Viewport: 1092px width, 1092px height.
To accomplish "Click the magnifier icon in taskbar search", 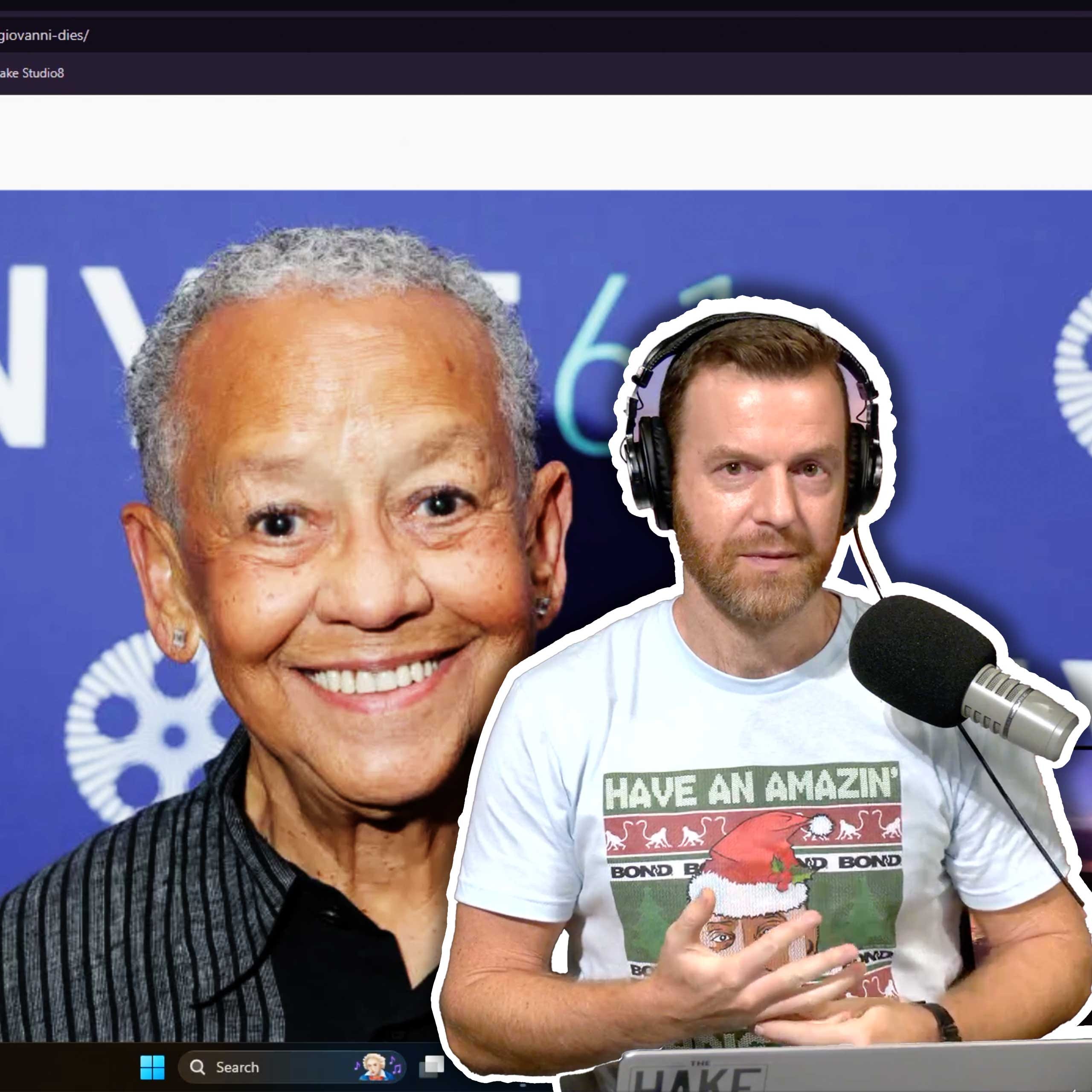I will 197,1067.
